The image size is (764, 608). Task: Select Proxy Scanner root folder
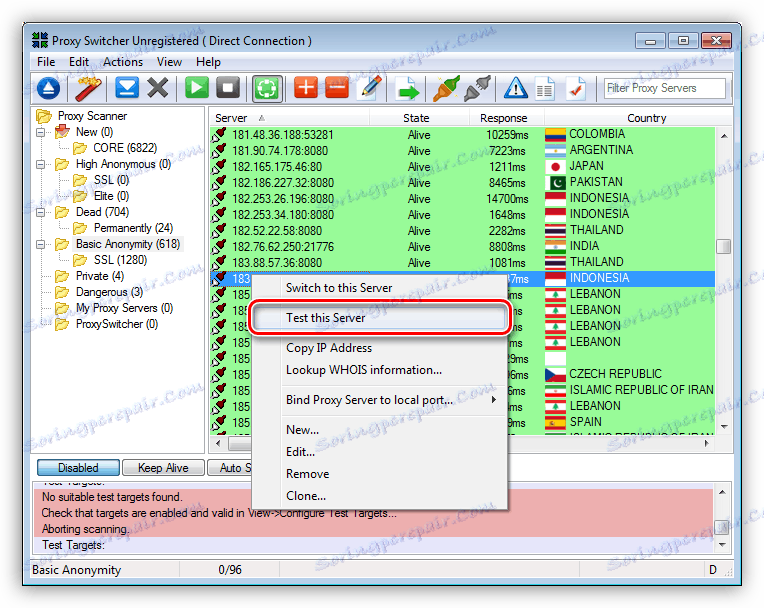coord(81,116)
